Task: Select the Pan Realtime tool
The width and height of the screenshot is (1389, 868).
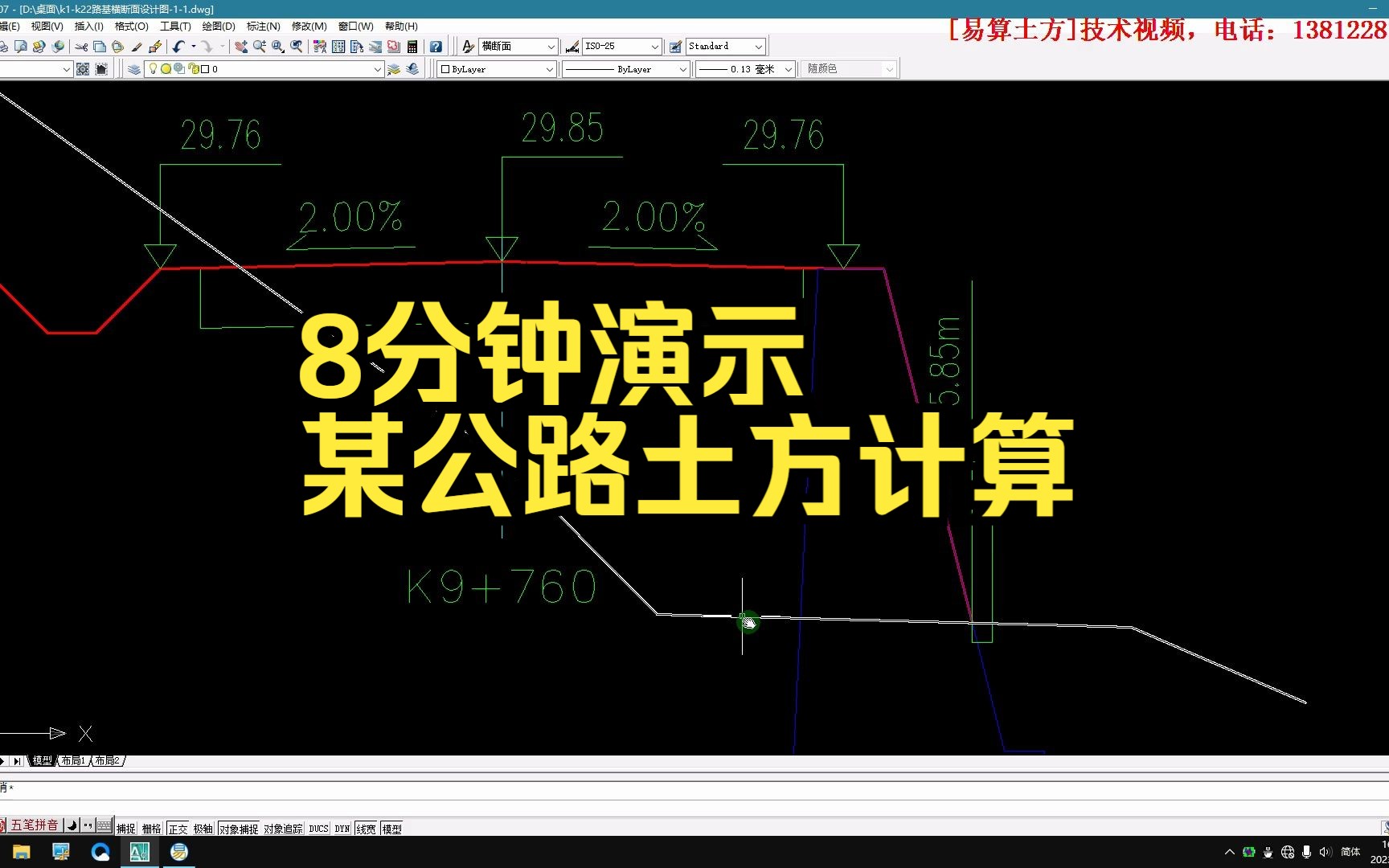Action: [242, 47]
